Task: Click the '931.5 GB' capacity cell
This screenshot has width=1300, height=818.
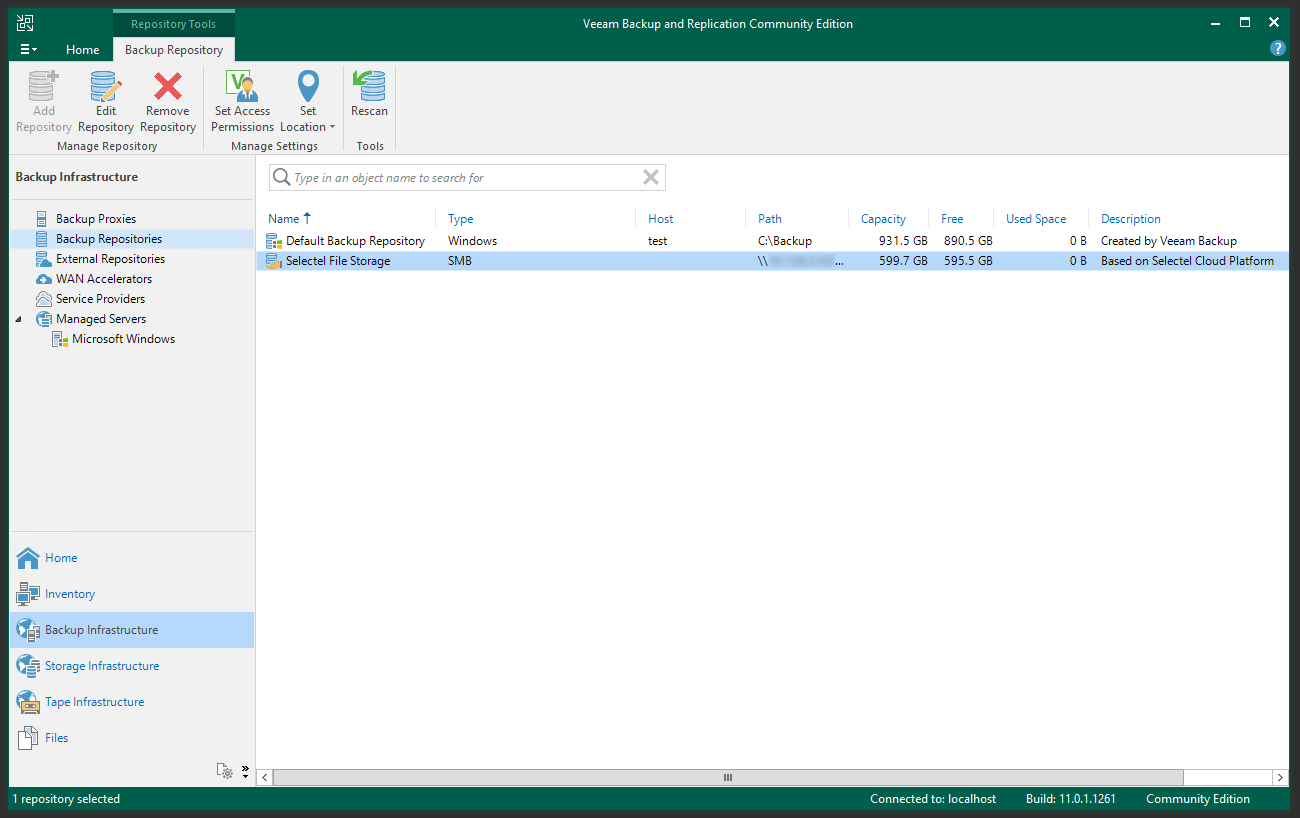Action: (904, 241)
